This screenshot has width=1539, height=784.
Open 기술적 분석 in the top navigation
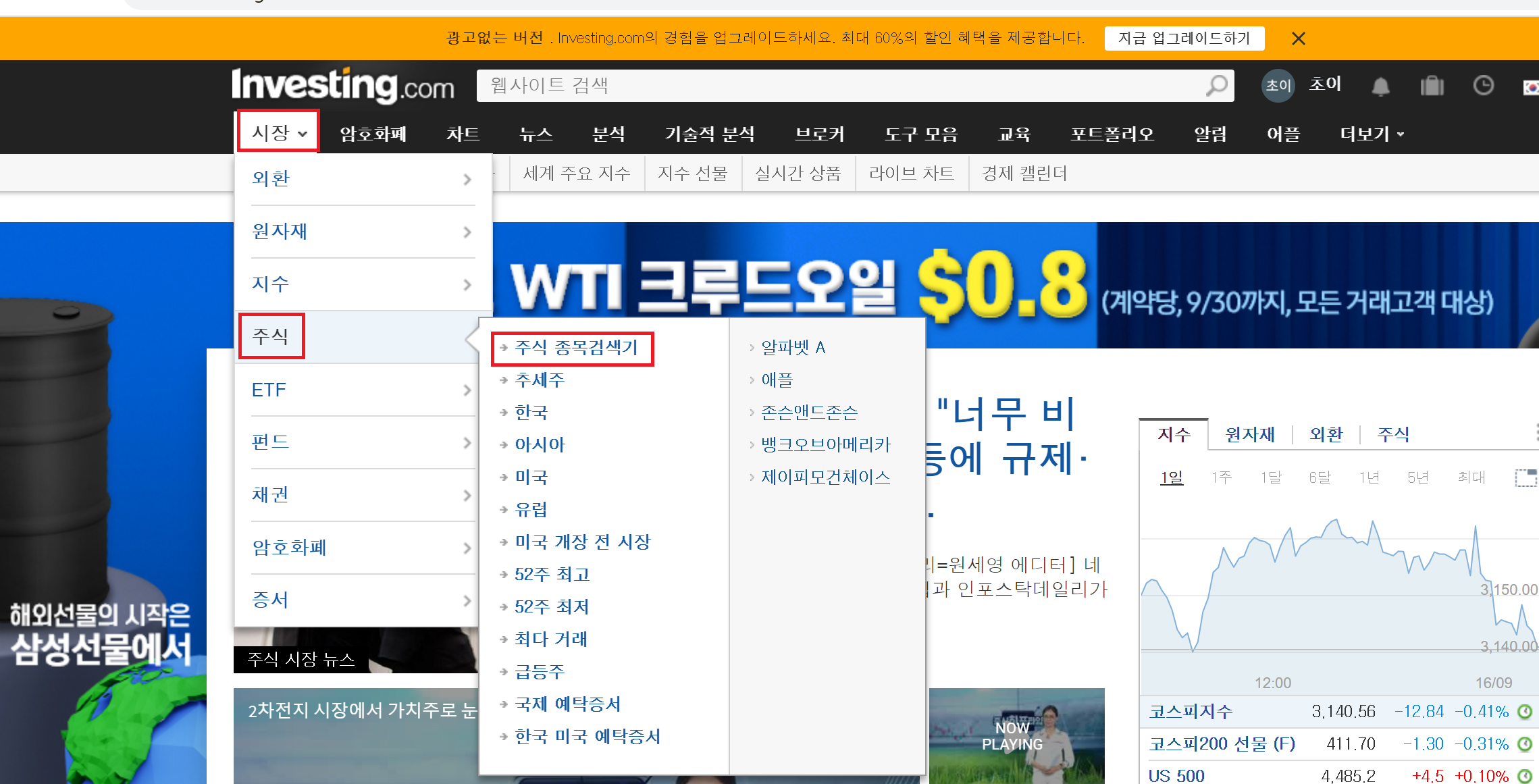710,134
